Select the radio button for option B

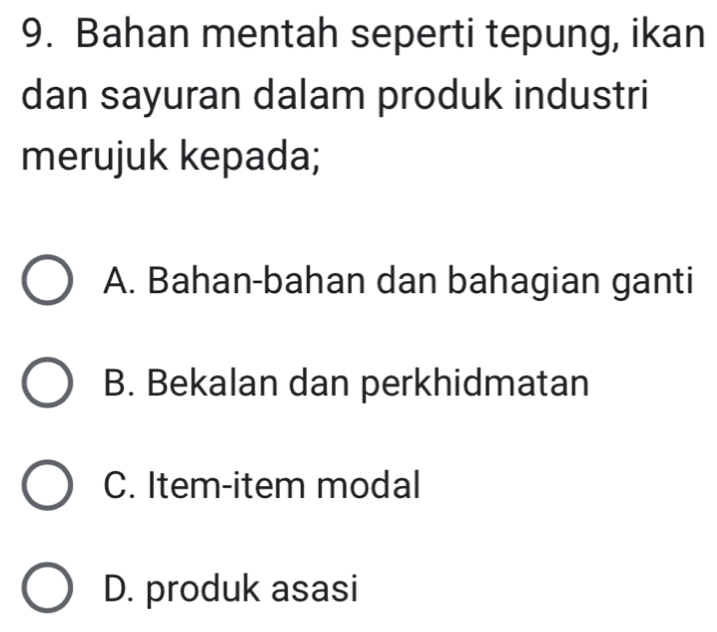pos(48,387)
